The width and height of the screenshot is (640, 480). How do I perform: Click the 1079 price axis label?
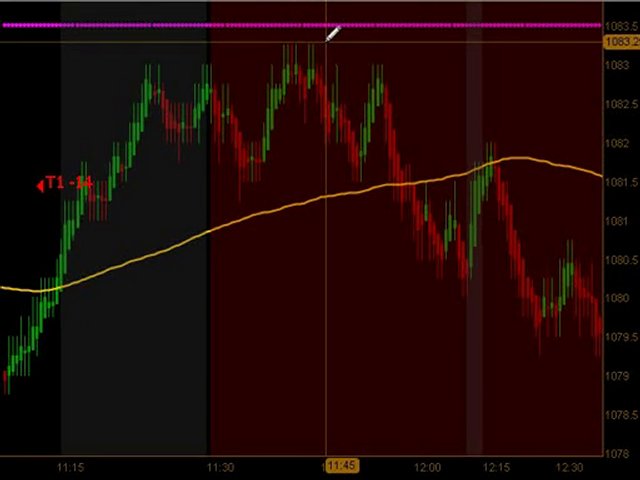tap(617, 376)
